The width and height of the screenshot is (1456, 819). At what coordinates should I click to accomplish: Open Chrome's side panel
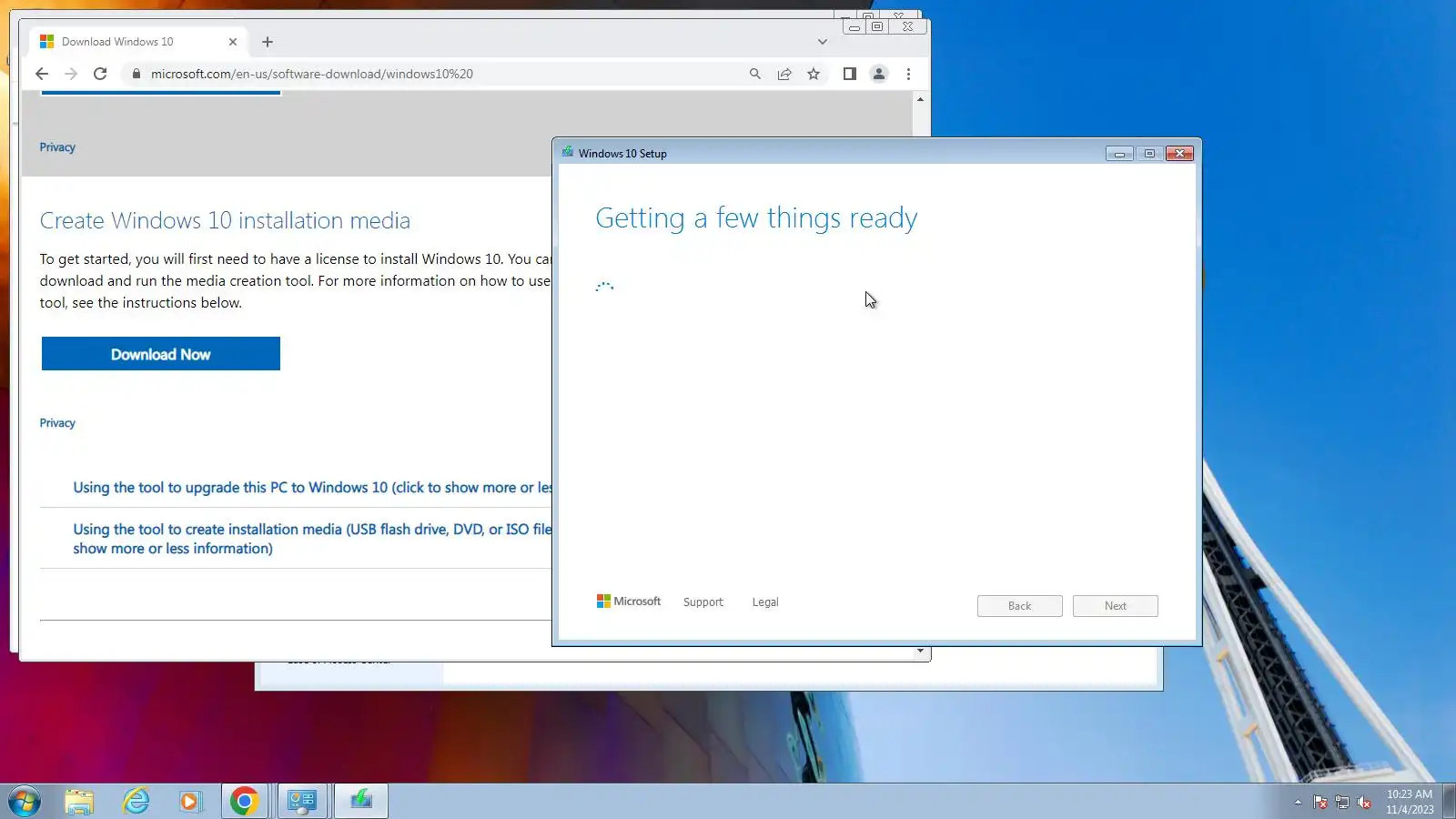click(849, 74)
